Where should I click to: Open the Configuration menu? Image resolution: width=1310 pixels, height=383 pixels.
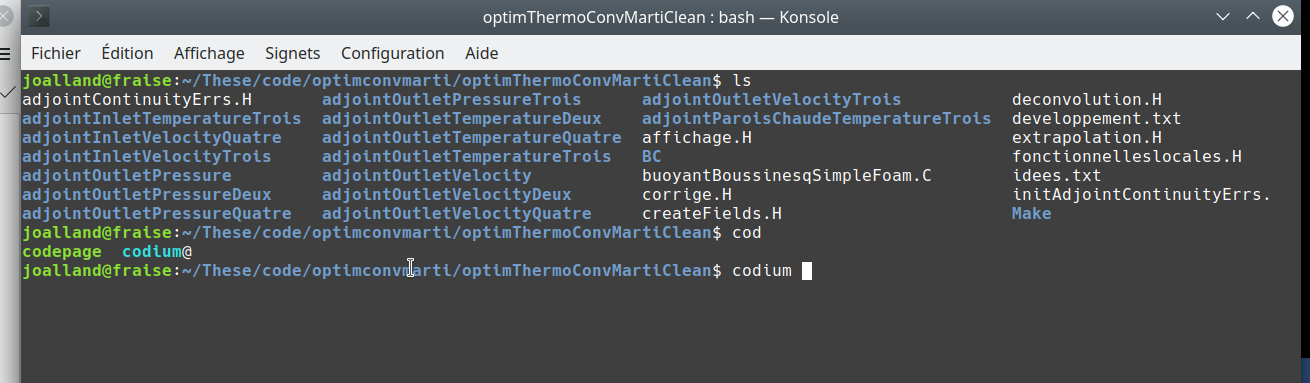coord(392,53)
